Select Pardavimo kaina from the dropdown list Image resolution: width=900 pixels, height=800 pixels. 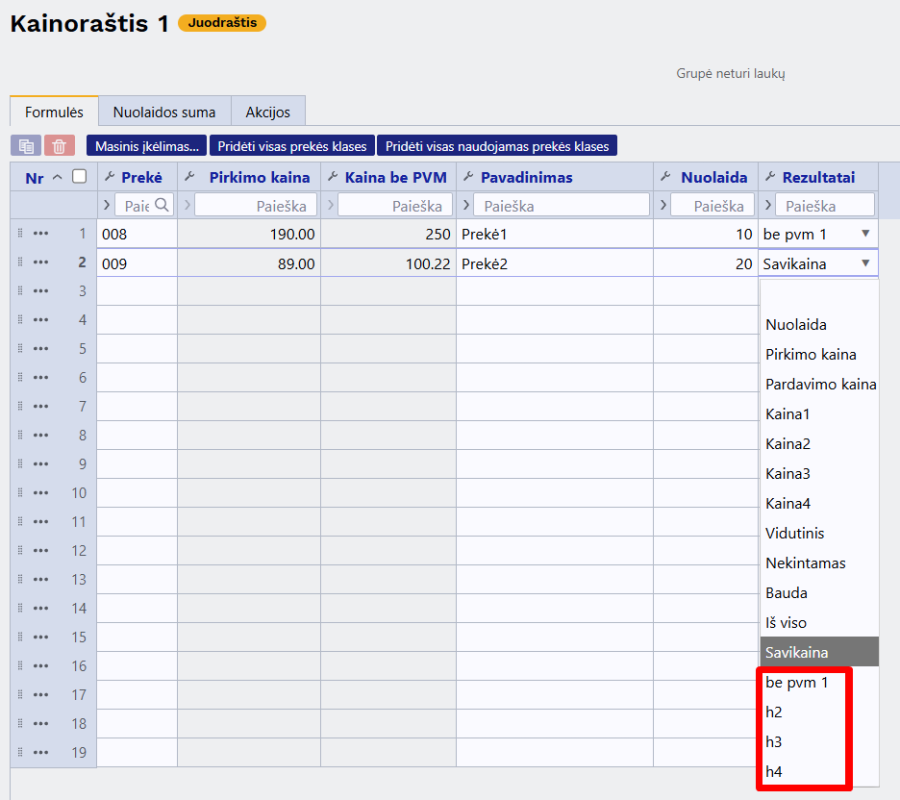click(x=820, y=384)
